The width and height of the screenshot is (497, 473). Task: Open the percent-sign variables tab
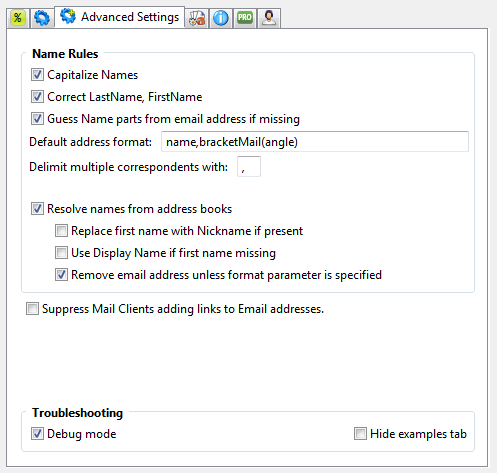tap(18, 18)
